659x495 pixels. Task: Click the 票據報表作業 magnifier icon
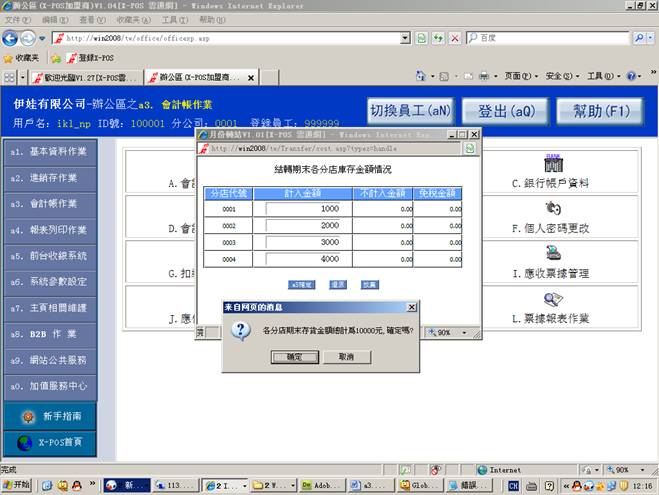(552, 298)
